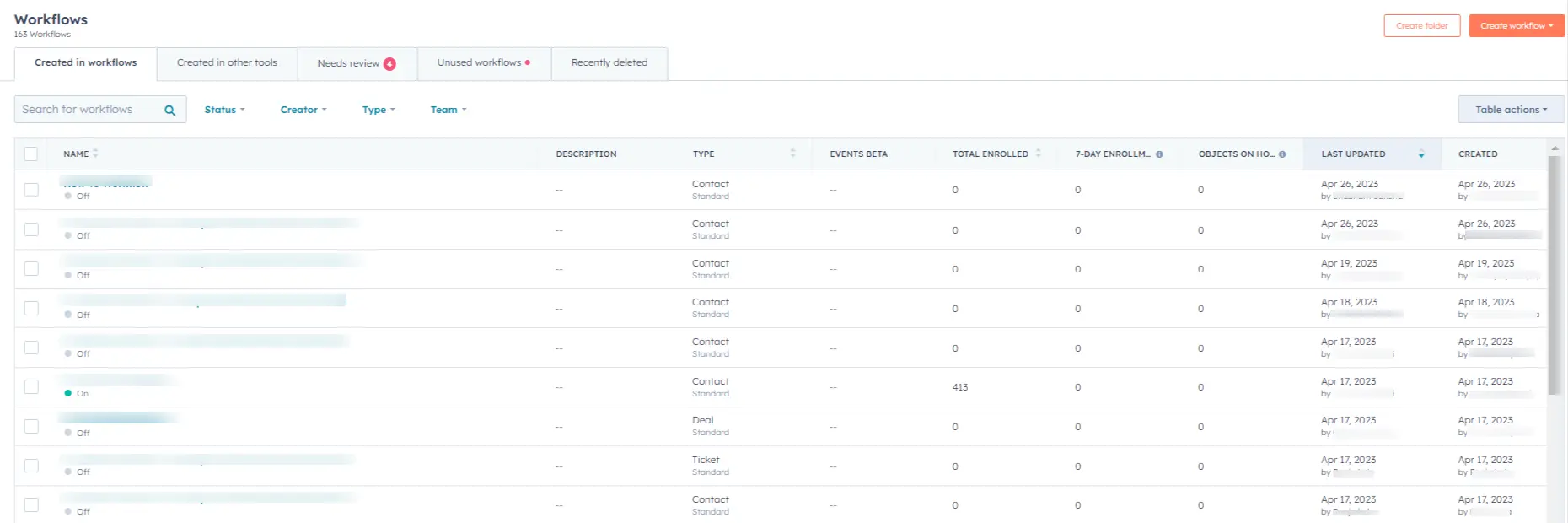Click Created column header

(1478, 154)
